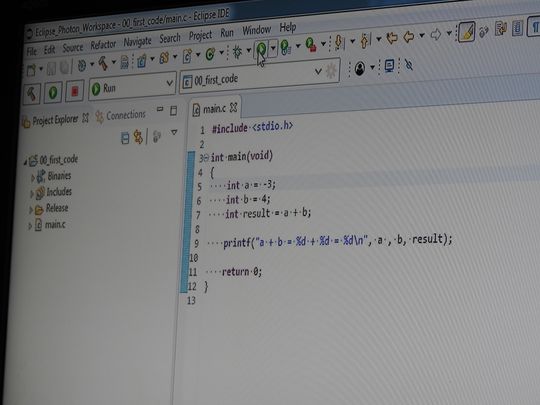Click Collapse All icon in Project Explorer
Image resolution: width=540 pixels, height=405 pixels.
125,138
